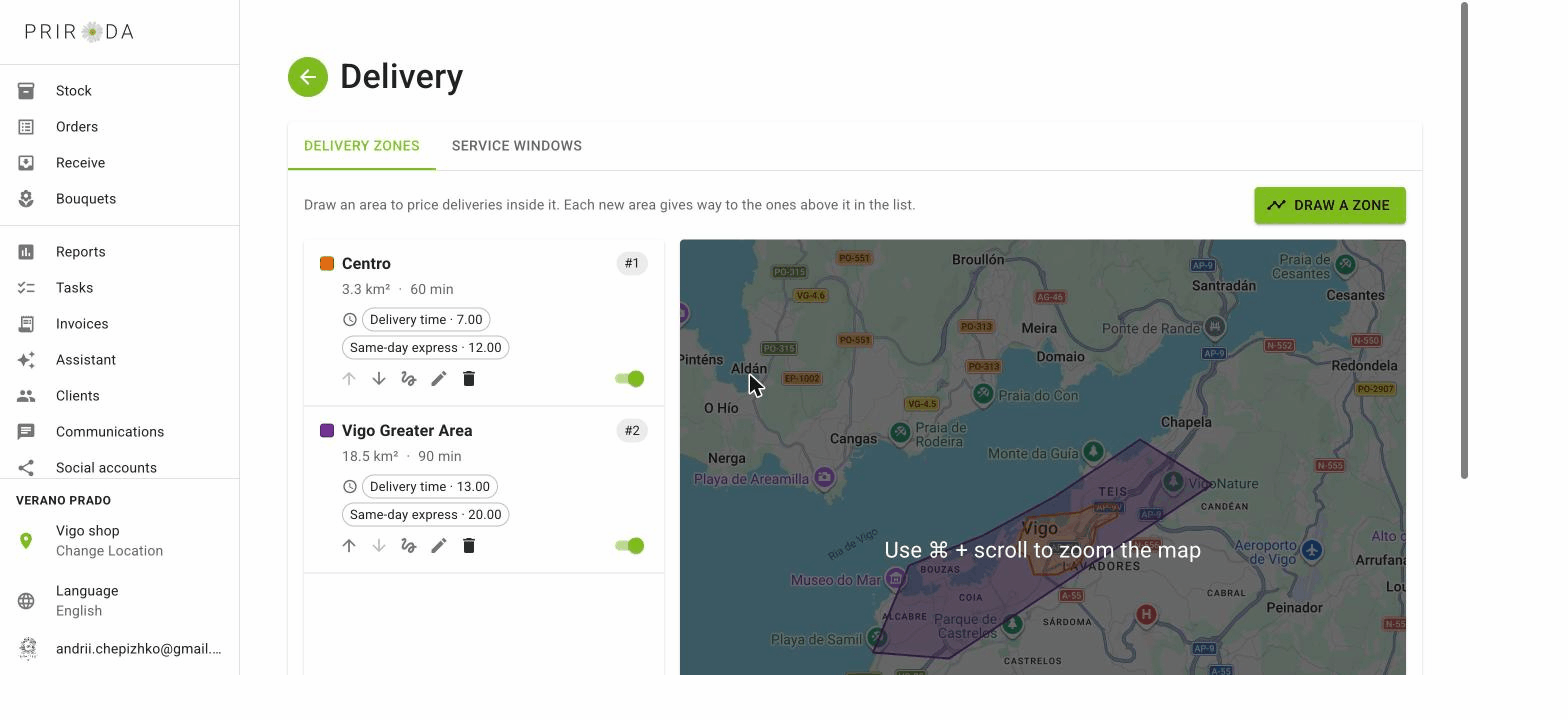Open the Tasks checklist icon

coord(26,288)
